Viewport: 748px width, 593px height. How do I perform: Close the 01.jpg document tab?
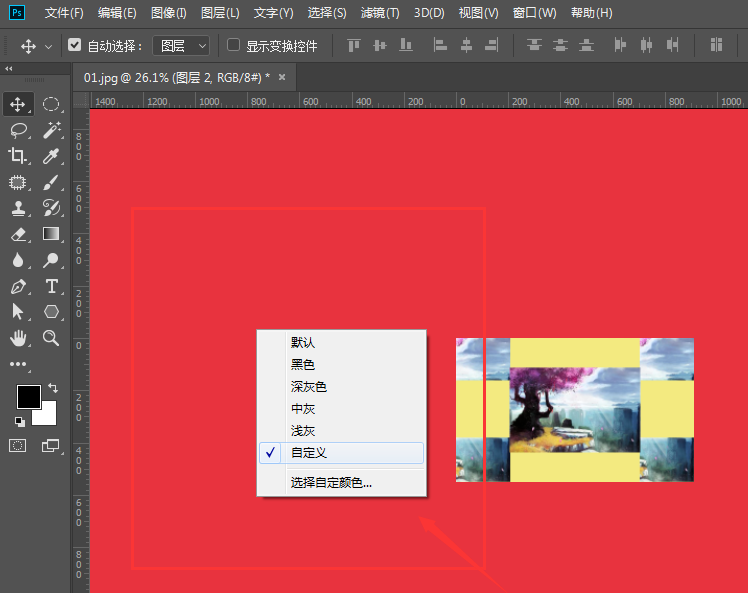tap(282, 77)
